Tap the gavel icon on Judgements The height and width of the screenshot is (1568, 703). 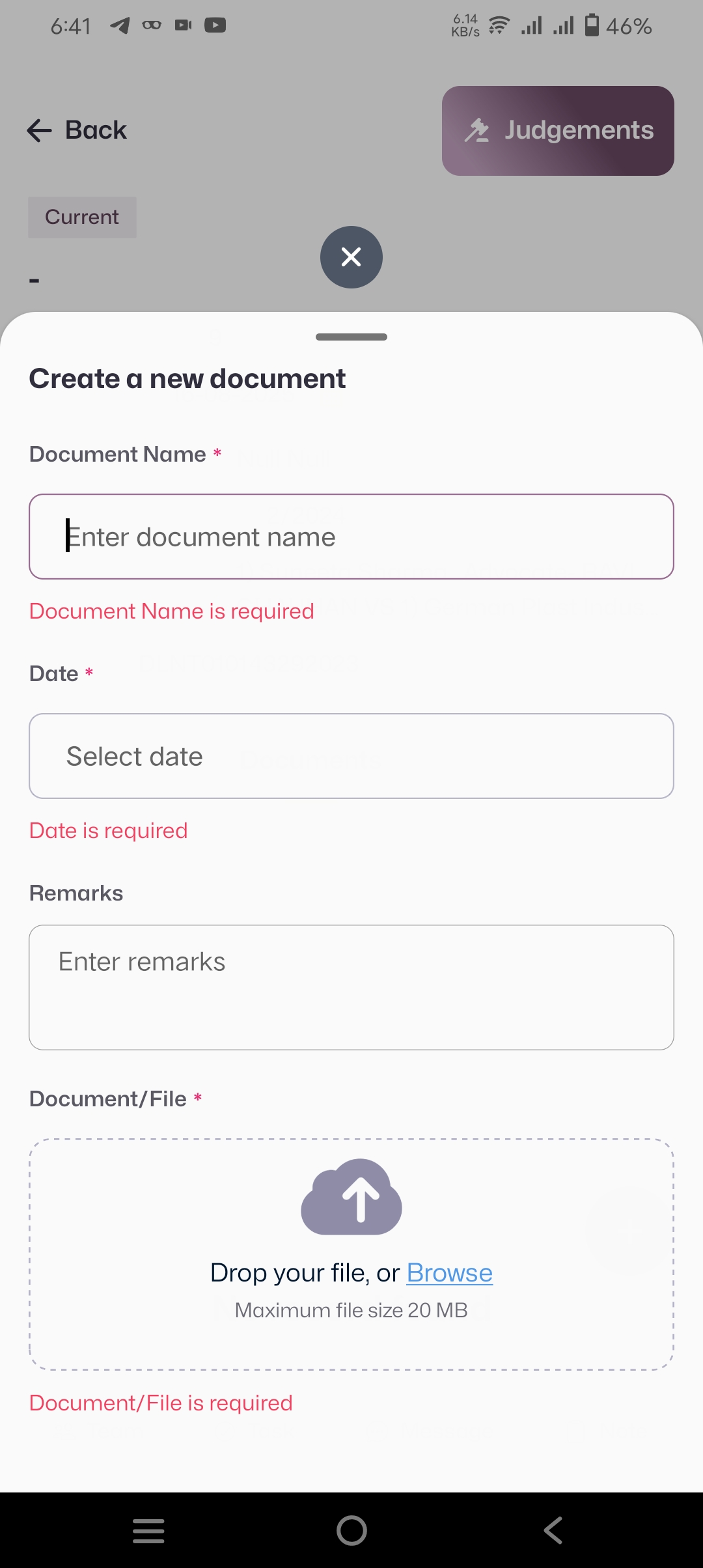pos(476,130)
